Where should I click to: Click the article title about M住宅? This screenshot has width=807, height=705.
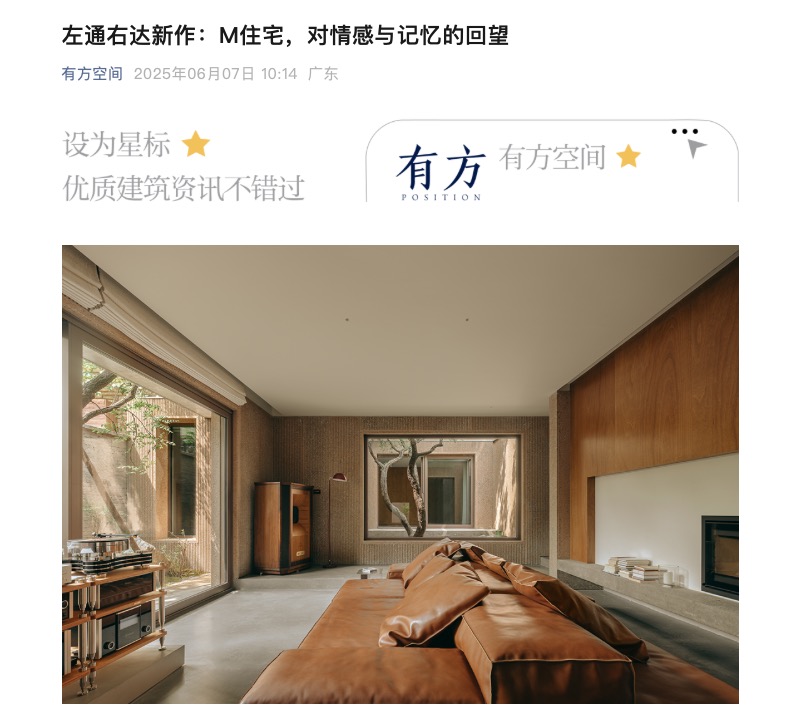[285, 36]
